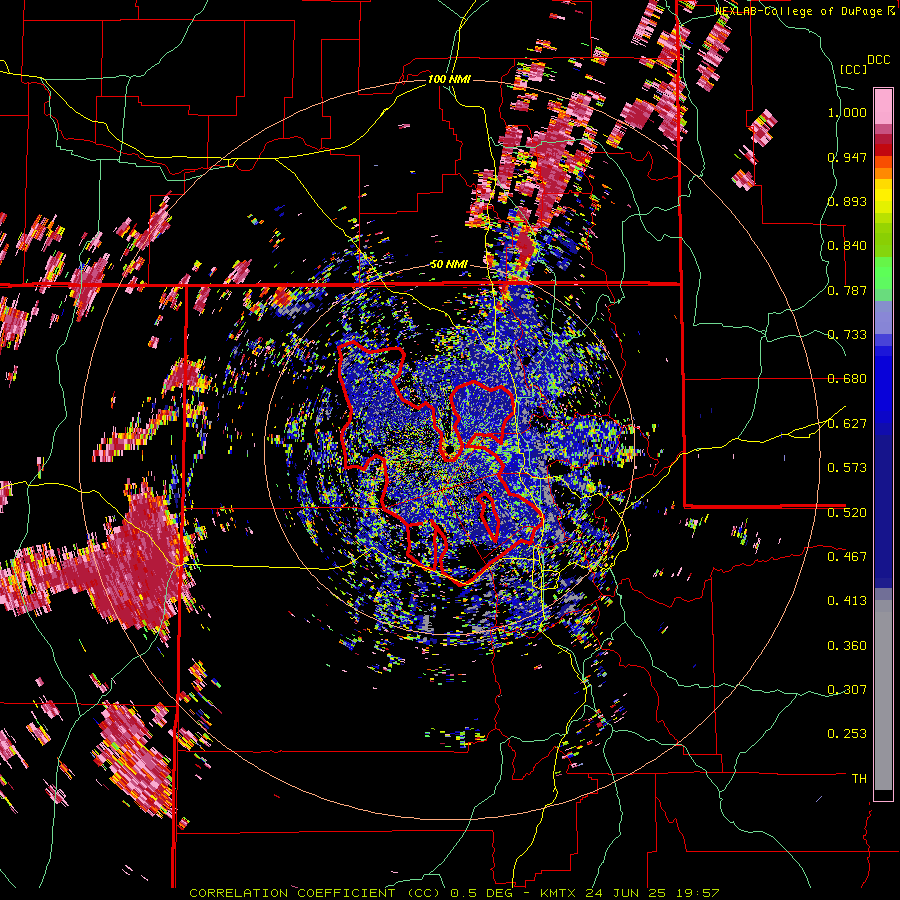Select the 0.787 scale value
The height and width of the screenshot is (900, 900).
coord(847,290)
